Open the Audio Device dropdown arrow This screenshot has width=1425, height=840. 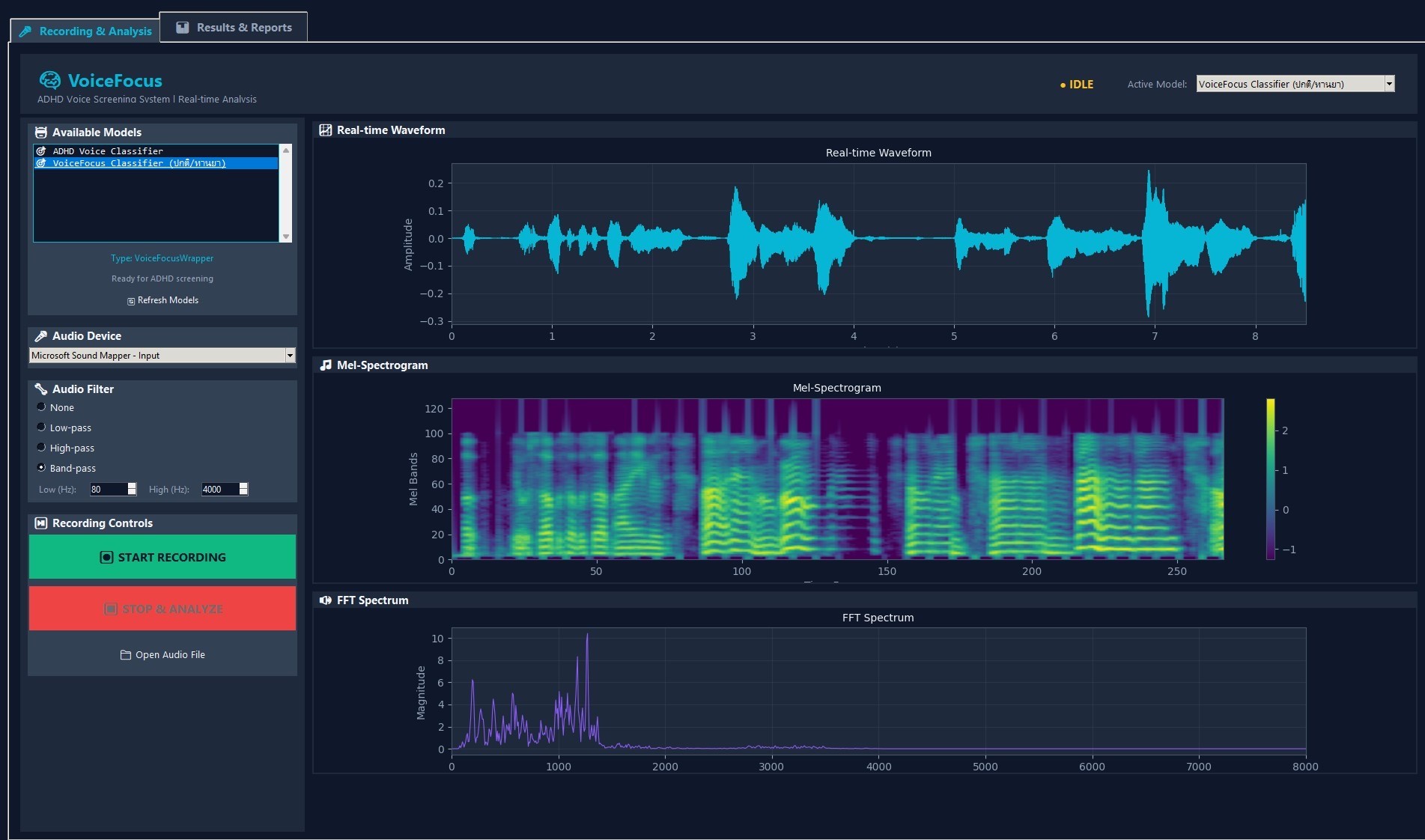pos(290,356)
